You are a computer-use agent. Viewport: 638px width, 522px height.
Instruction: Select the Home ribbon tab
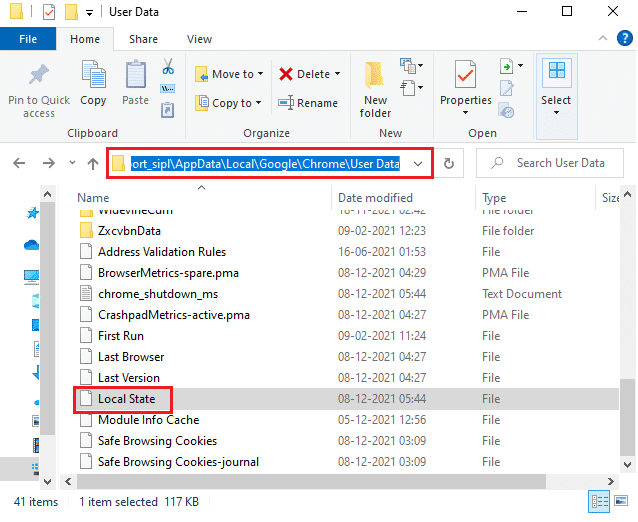[85, 39]
